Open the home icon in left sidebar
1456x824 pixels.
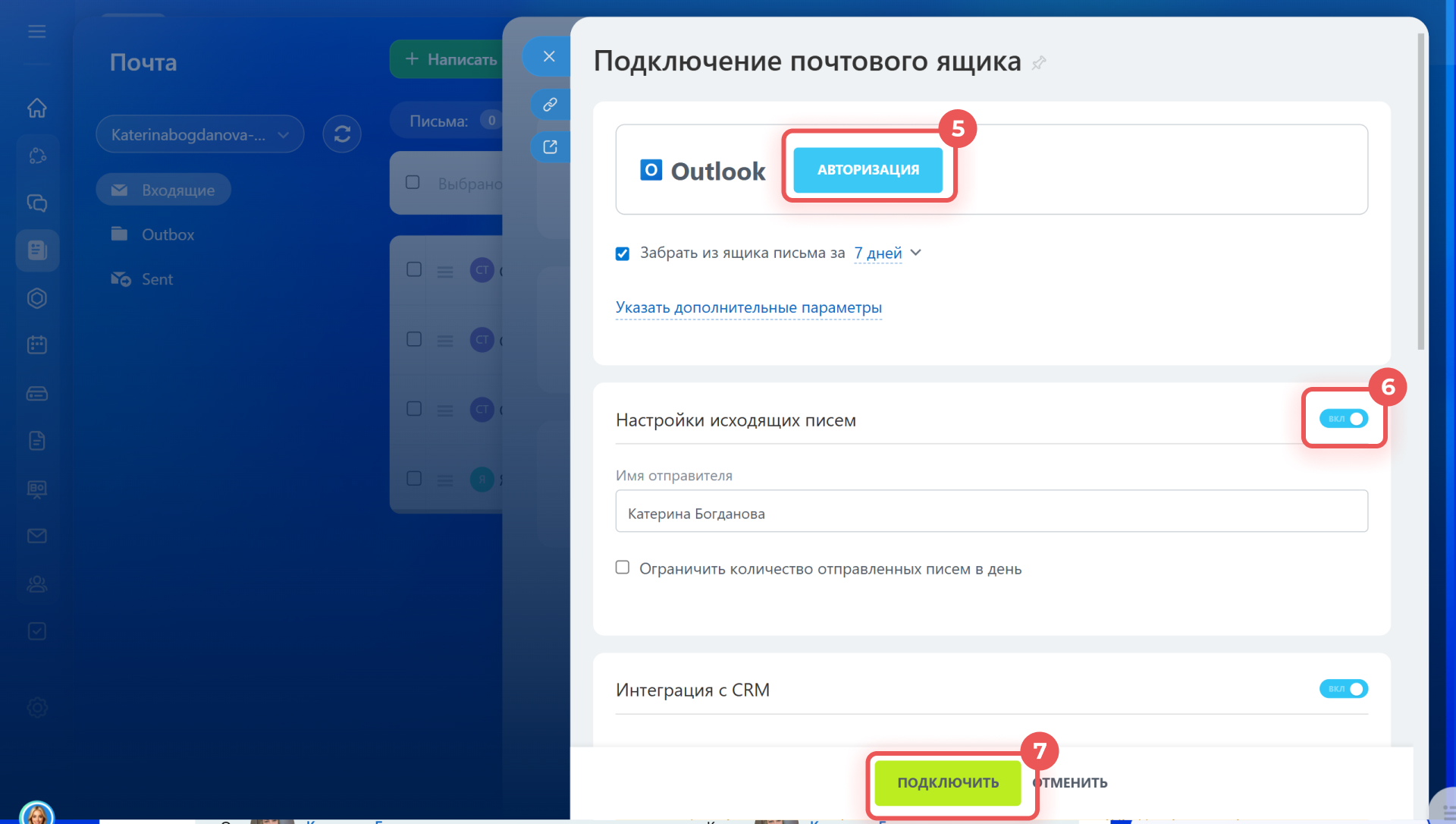click(36, 108)
